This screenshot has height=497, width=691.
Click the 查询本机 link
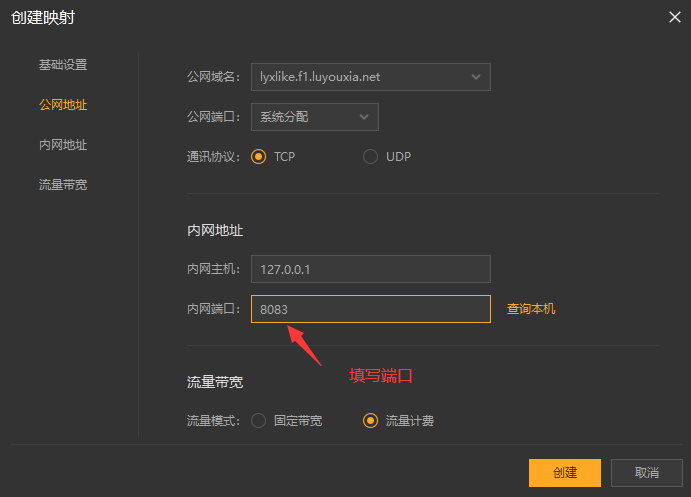point(531,309)
